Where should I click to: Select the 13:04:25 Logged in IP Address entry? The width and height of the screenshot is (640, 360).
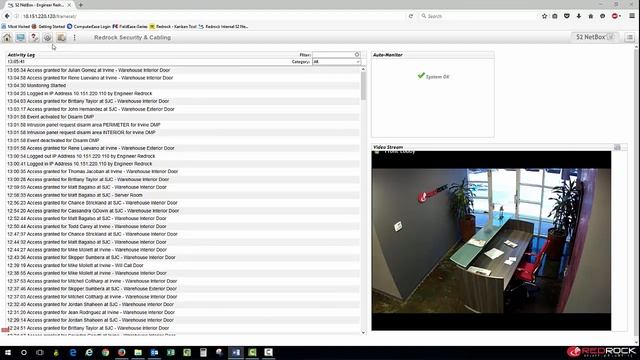pyautogui.click(x=183, y=93)
